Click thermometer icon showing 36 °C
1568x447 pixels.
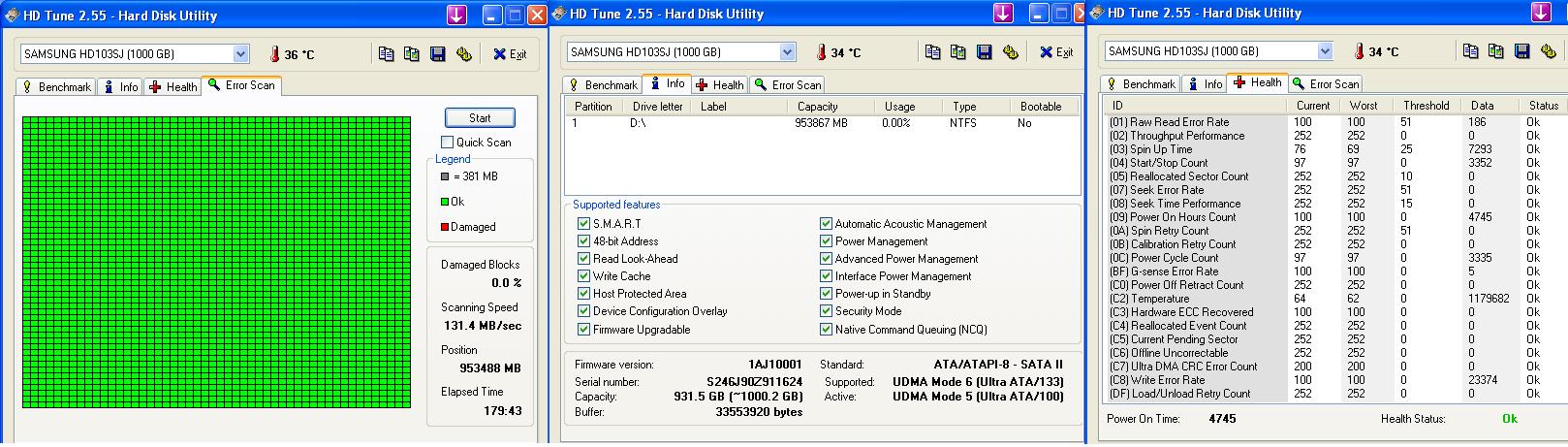point(275,54)
